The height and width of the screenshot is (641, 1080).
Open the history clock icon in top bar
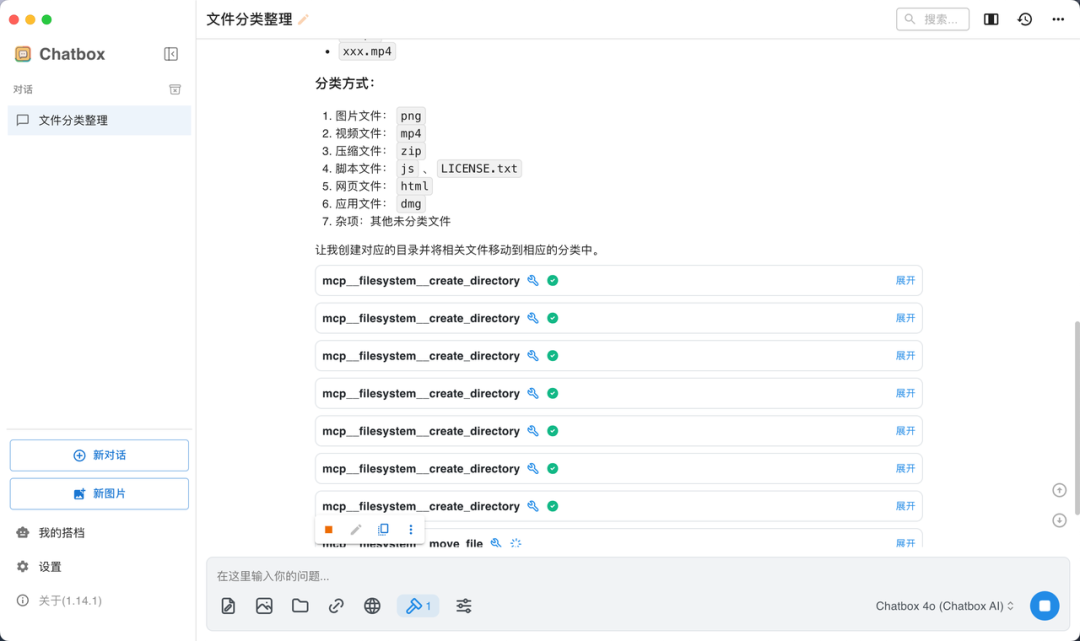tap(1024, 18)
